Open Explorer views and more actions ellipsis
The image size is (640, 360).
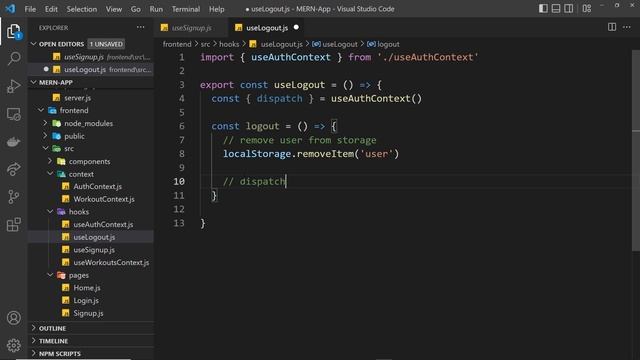[x=140, y=27]
